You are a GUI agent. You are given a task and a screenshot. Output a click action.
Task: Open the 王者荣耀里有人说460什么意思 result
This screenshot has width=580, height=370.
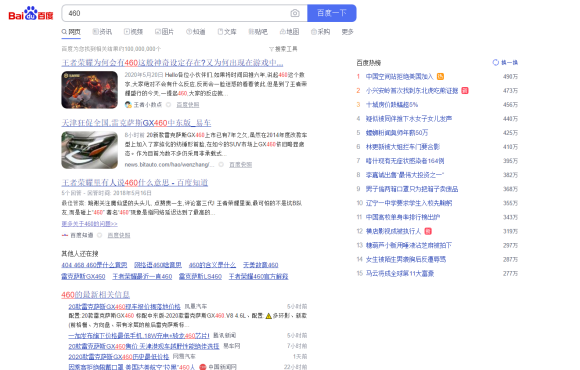click(135, 183)
